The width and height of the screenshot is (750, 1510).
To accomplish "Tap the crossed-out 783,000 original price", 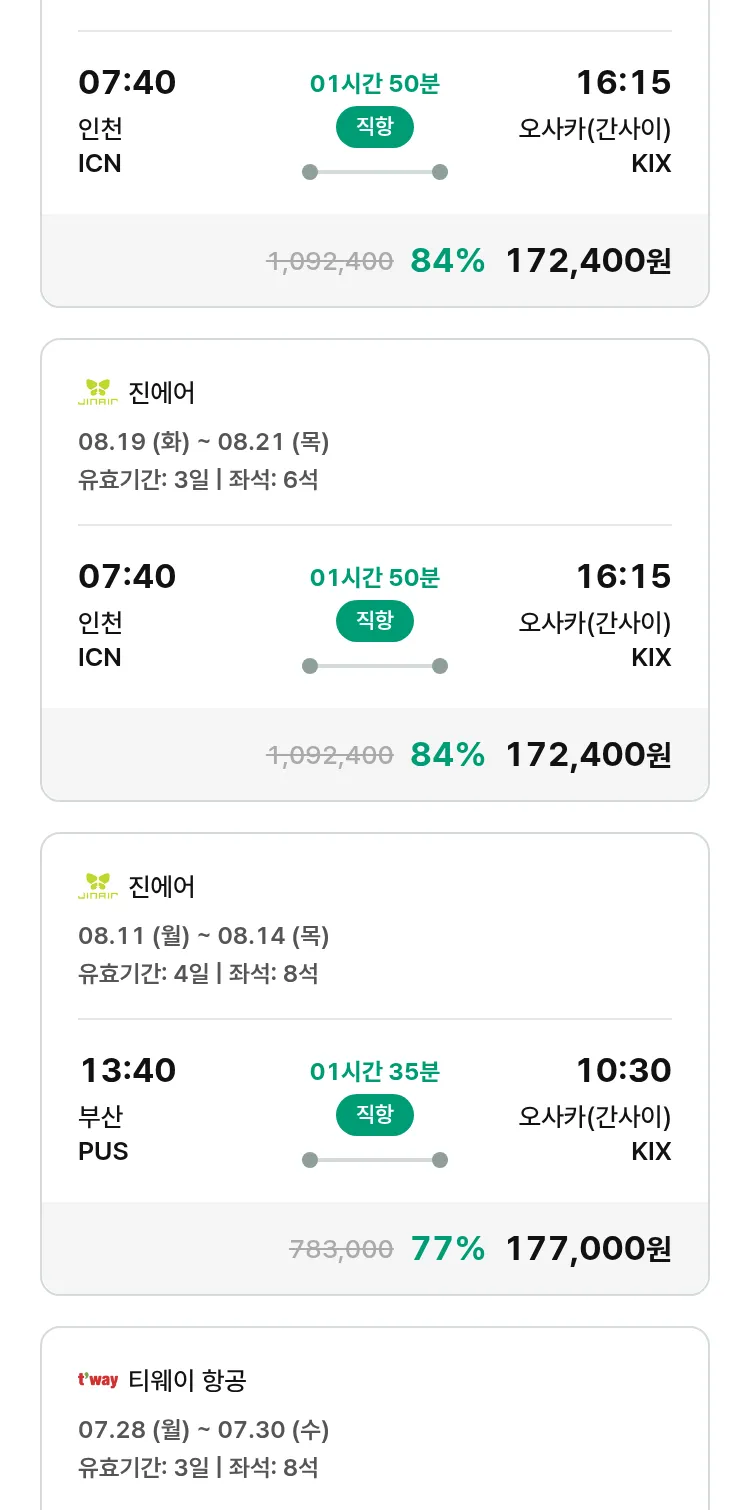I will (341, 1249).
